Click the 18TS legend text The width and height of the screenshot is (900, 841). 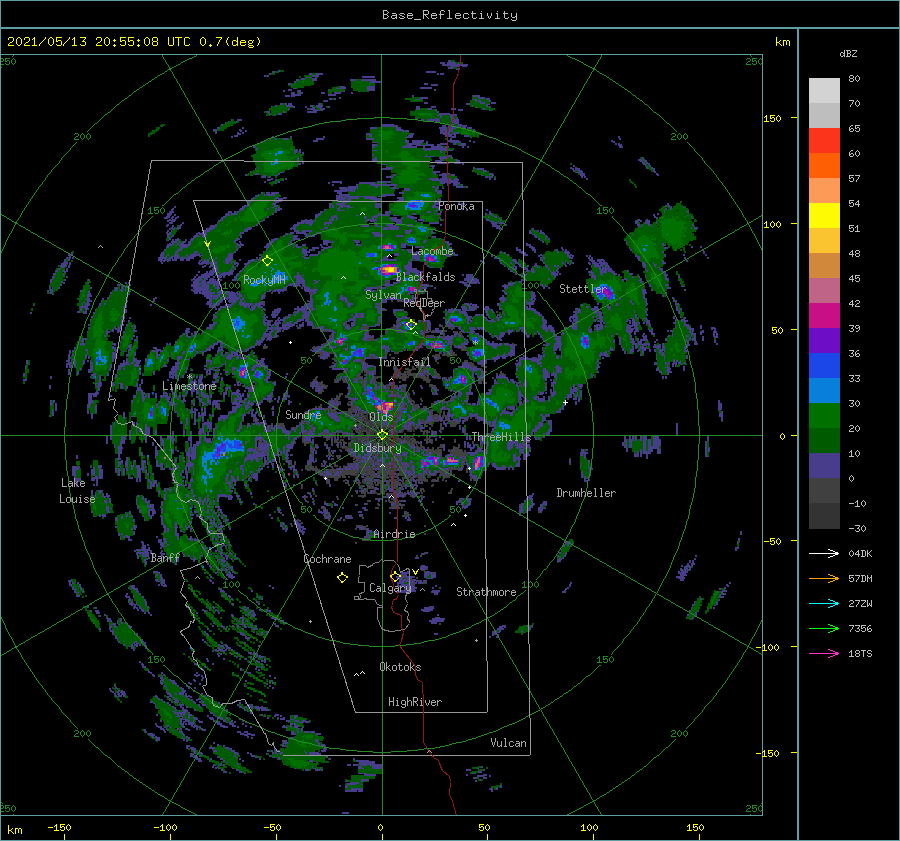click(x=860, y=653)
